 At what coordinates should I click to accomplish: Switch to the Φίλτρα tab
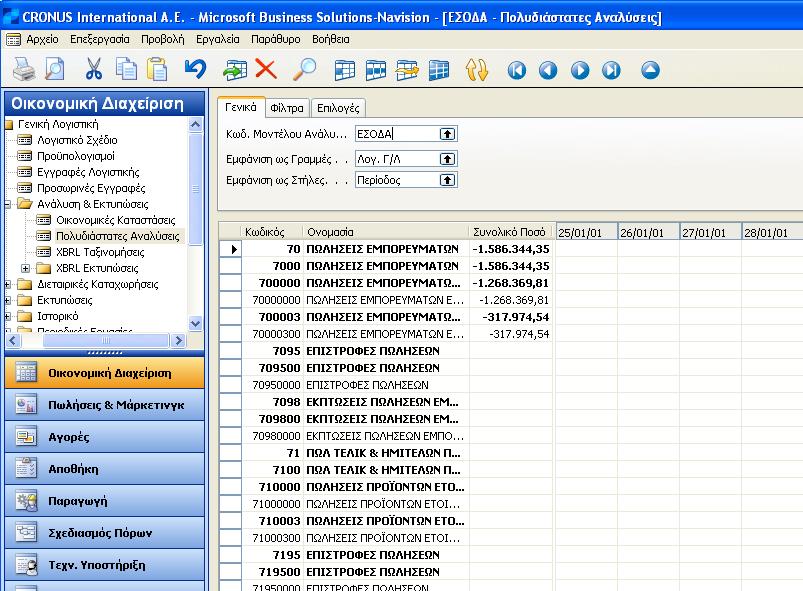tap(287, 108)
